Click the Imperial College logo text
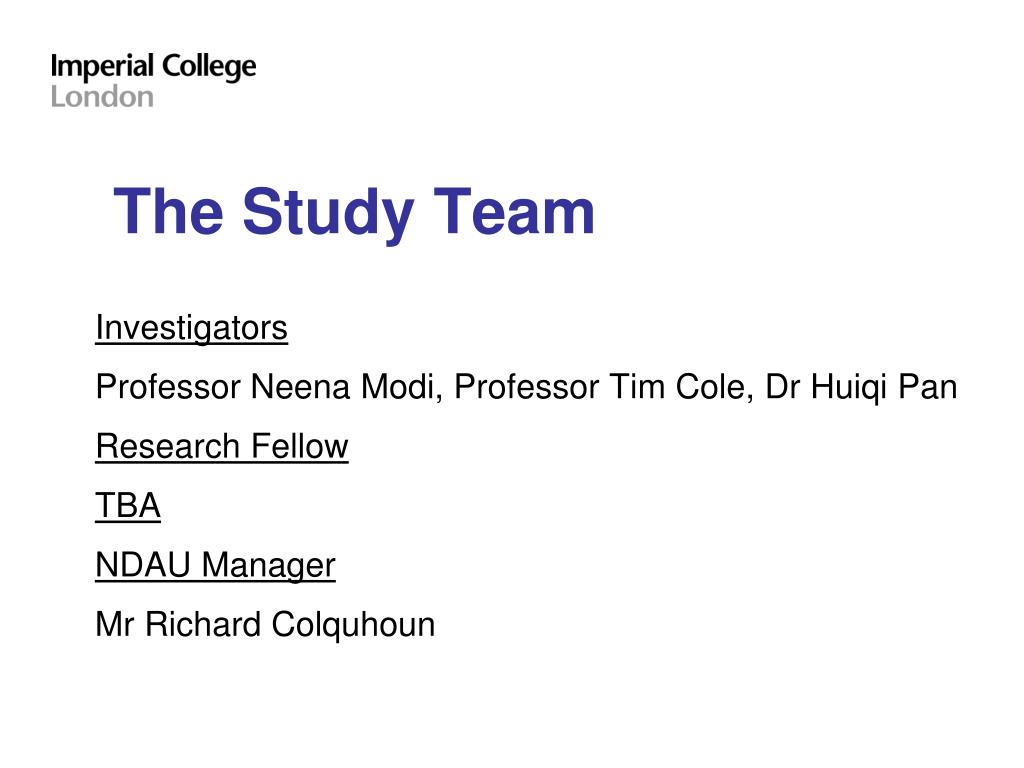 tap(153, 67)
